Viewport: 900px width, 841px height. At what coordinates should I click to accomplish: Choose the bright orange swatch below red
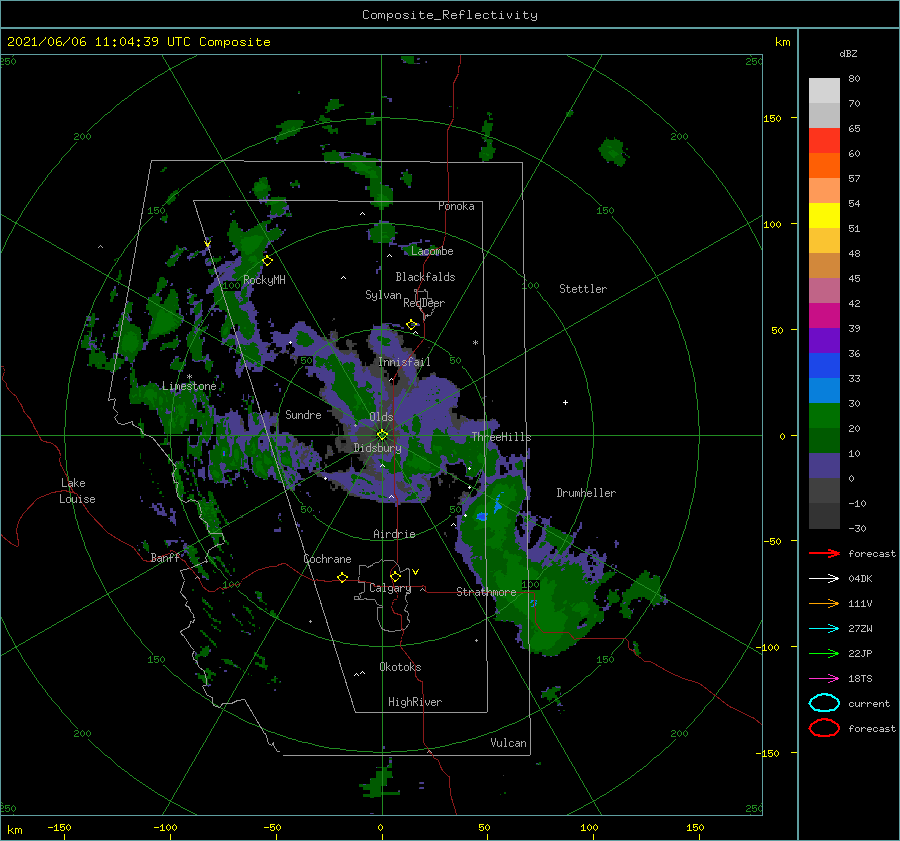click(824, 165)
